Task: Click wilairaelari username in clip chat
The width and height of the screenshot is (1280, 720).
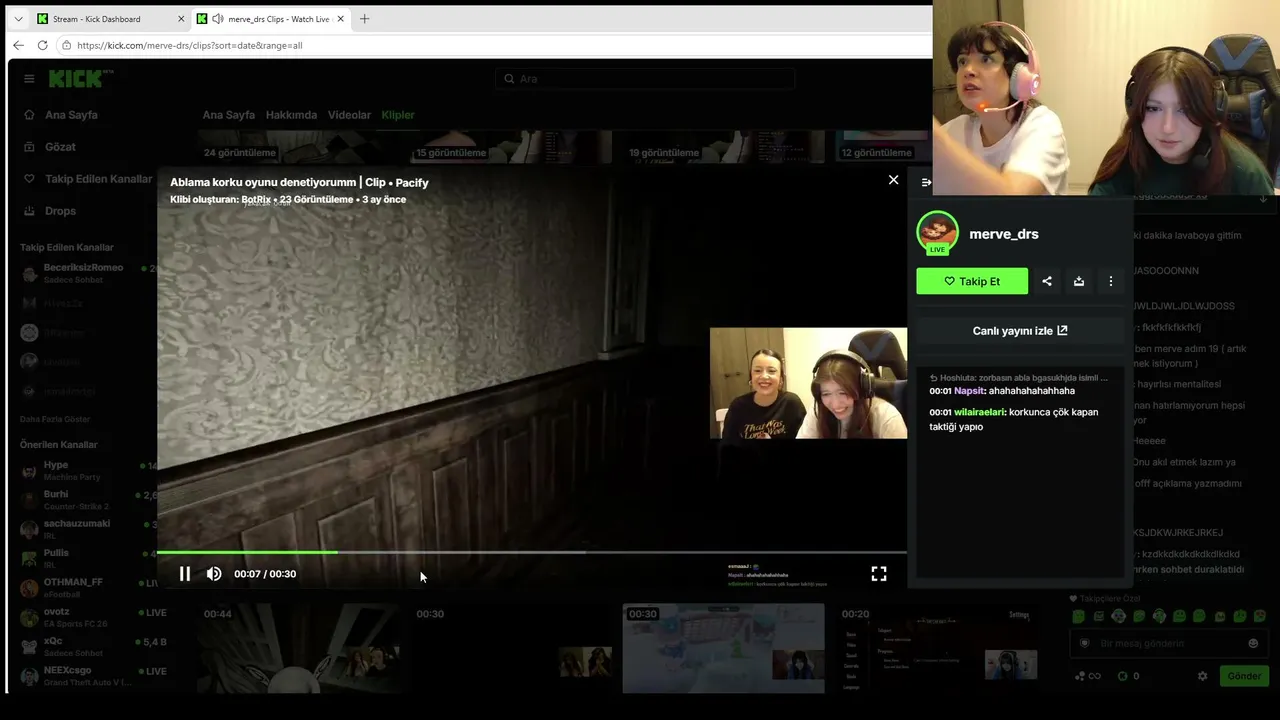Action: (979, 412)
